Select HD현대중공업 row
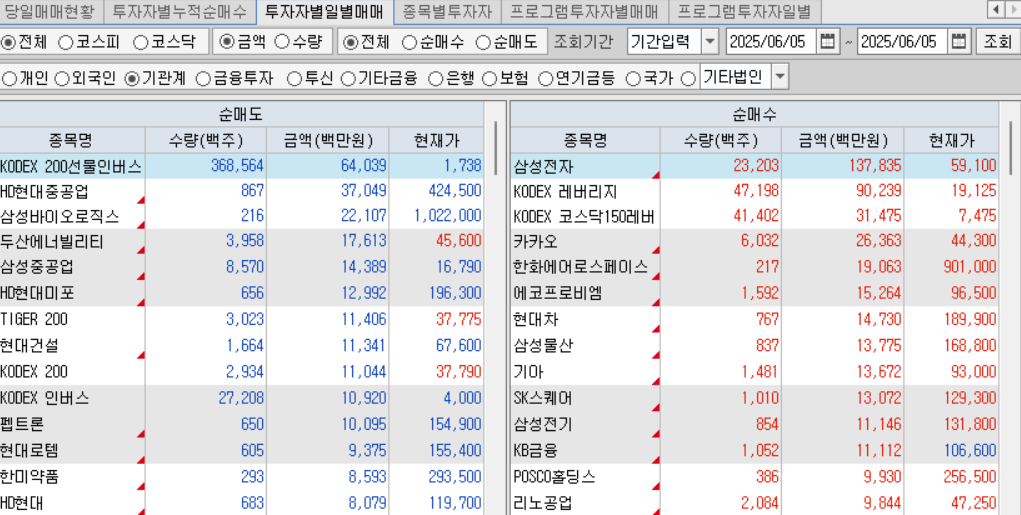Screen dimensions: 1021x515 coord(242,191)
